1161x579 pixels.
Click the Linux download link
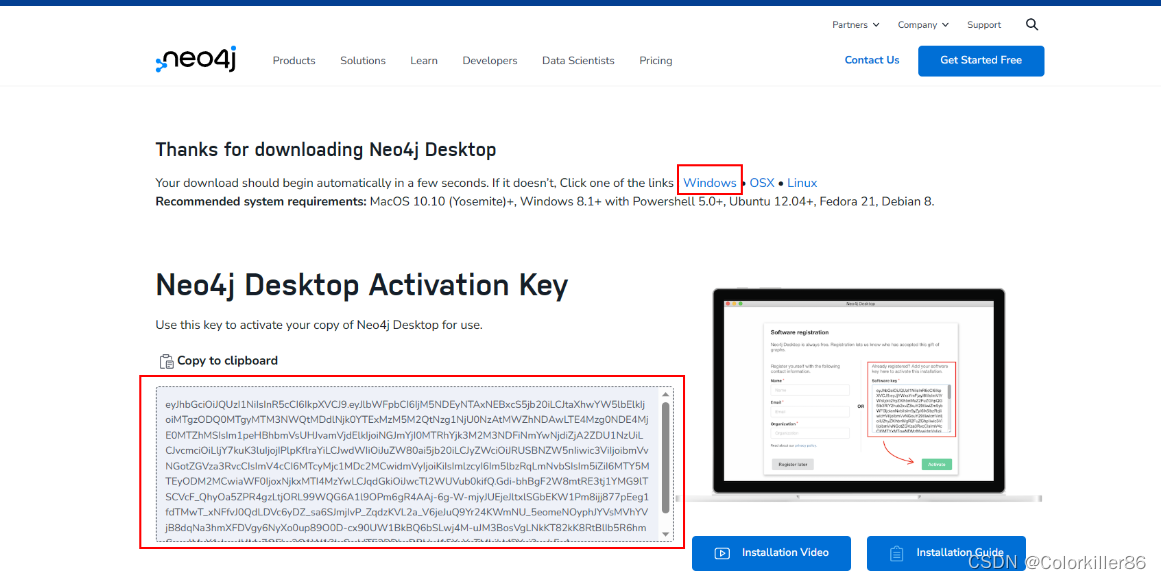click(x=802, y=182)
